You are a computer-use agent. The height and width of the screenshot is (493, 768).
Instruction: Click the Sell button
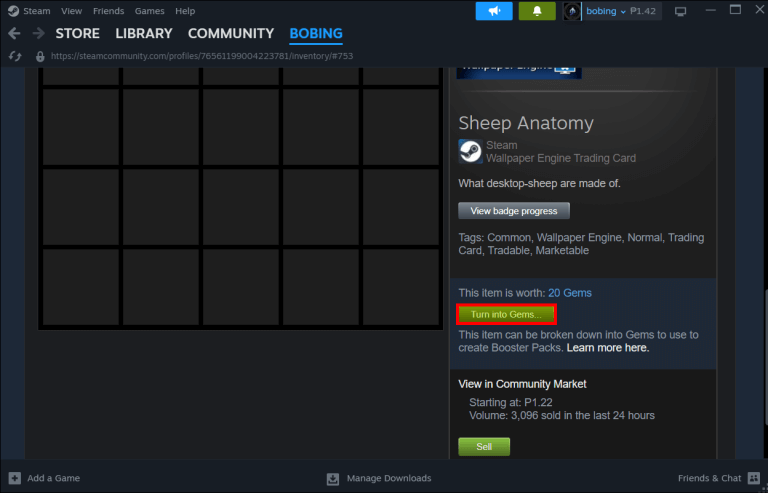[x=484, y=446]
